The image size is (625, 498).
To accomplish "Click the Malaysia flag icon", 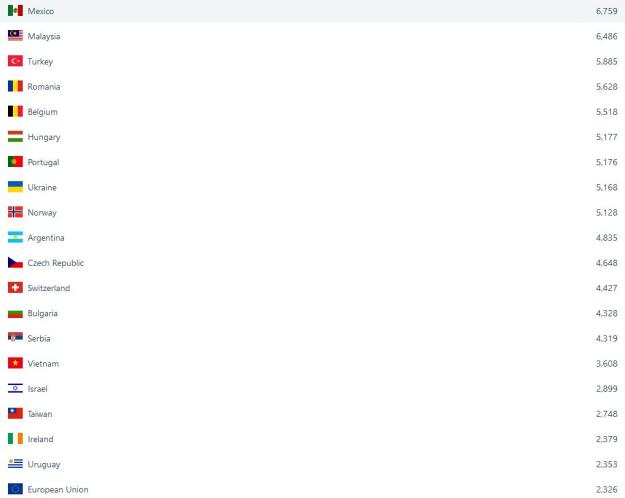I will click(15, 36).
